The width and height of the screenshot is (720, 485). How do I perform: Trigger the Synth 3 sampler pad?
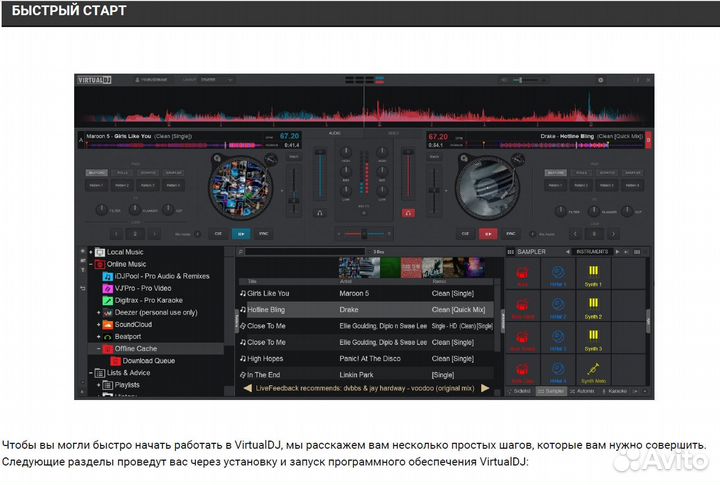(x=593, y=338)
